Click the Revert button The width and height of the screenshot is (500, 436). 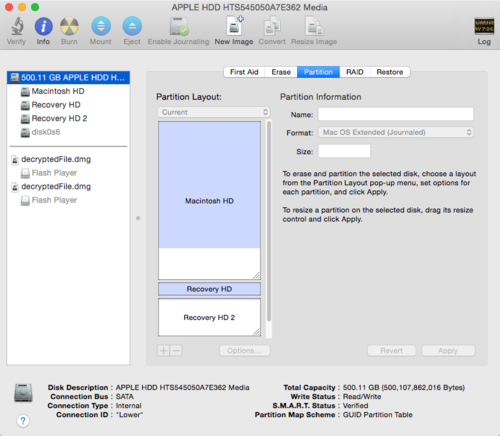coord(392,351)
